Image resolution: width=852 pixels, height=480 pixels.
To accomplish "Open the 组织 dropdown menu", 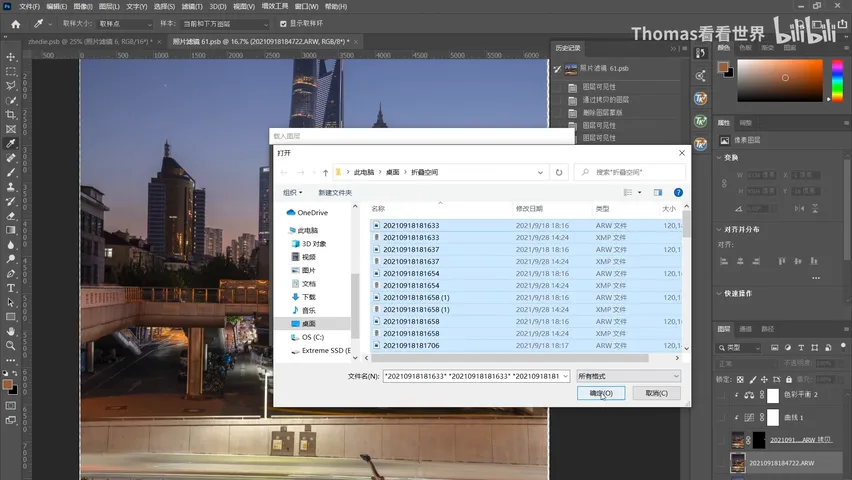I will 292,192.
